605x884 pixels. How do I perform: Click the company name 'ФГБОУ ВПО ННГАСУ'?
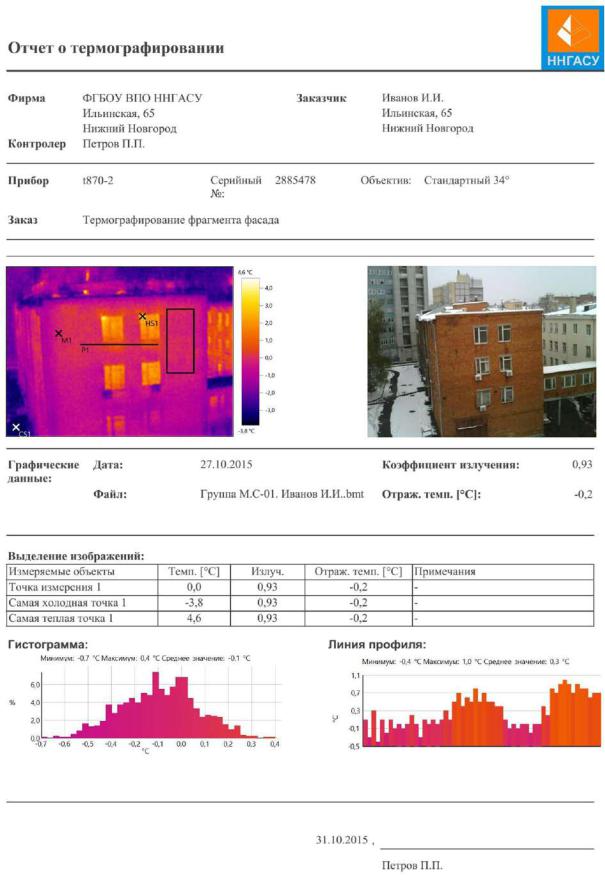142,98
